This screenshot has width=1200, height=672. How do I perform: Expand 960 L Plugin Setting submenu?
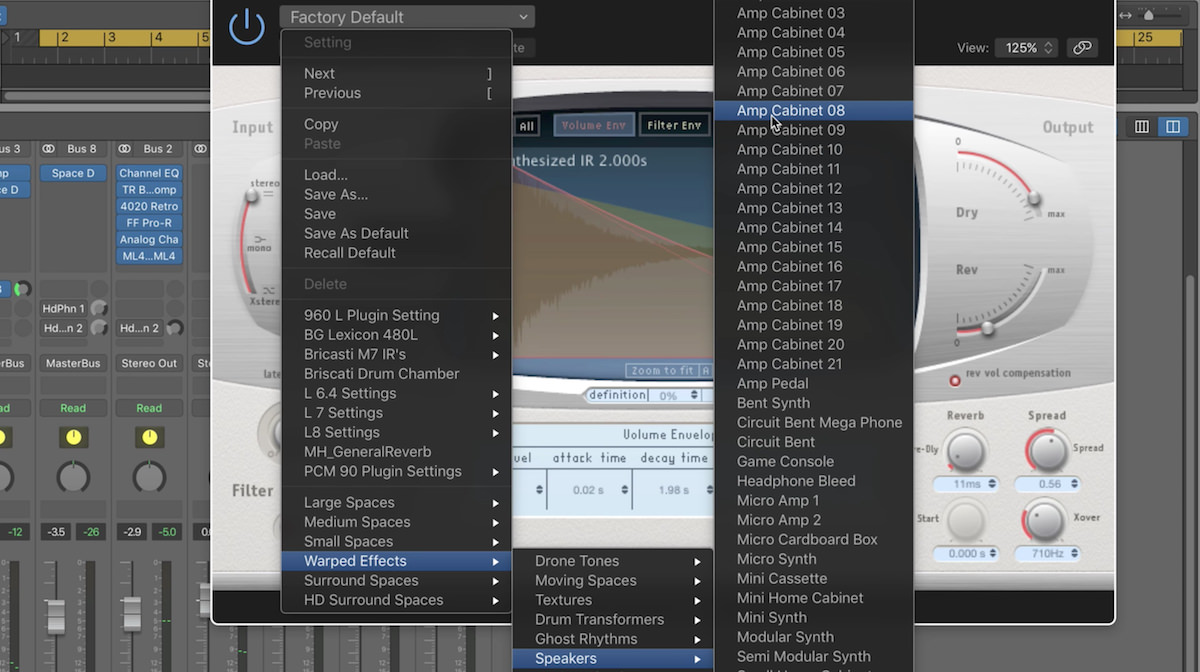(x=397, y=315)
